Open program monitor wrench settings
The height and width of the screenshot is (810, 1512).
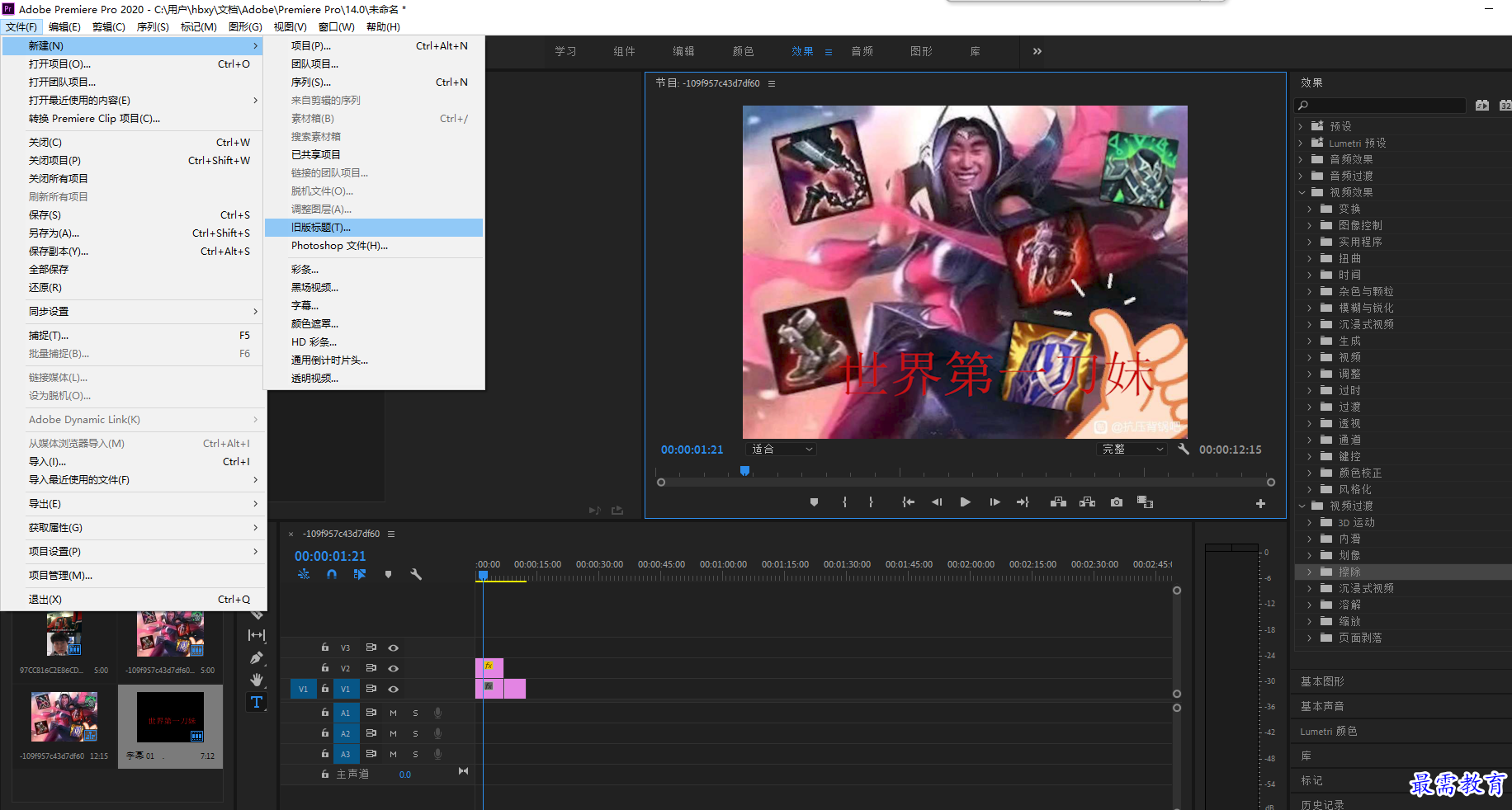click(x=1184, y=449)
